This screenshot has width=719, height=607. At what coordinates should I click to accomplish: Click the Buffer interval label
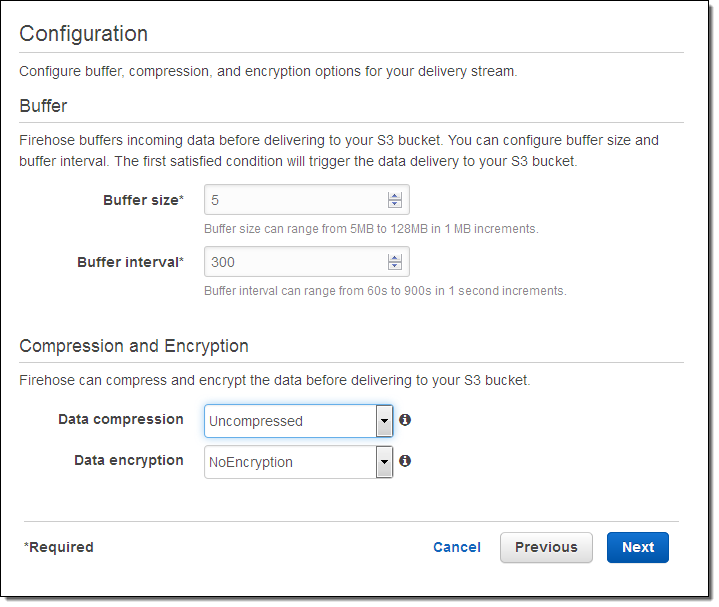[x=130, y=262]
